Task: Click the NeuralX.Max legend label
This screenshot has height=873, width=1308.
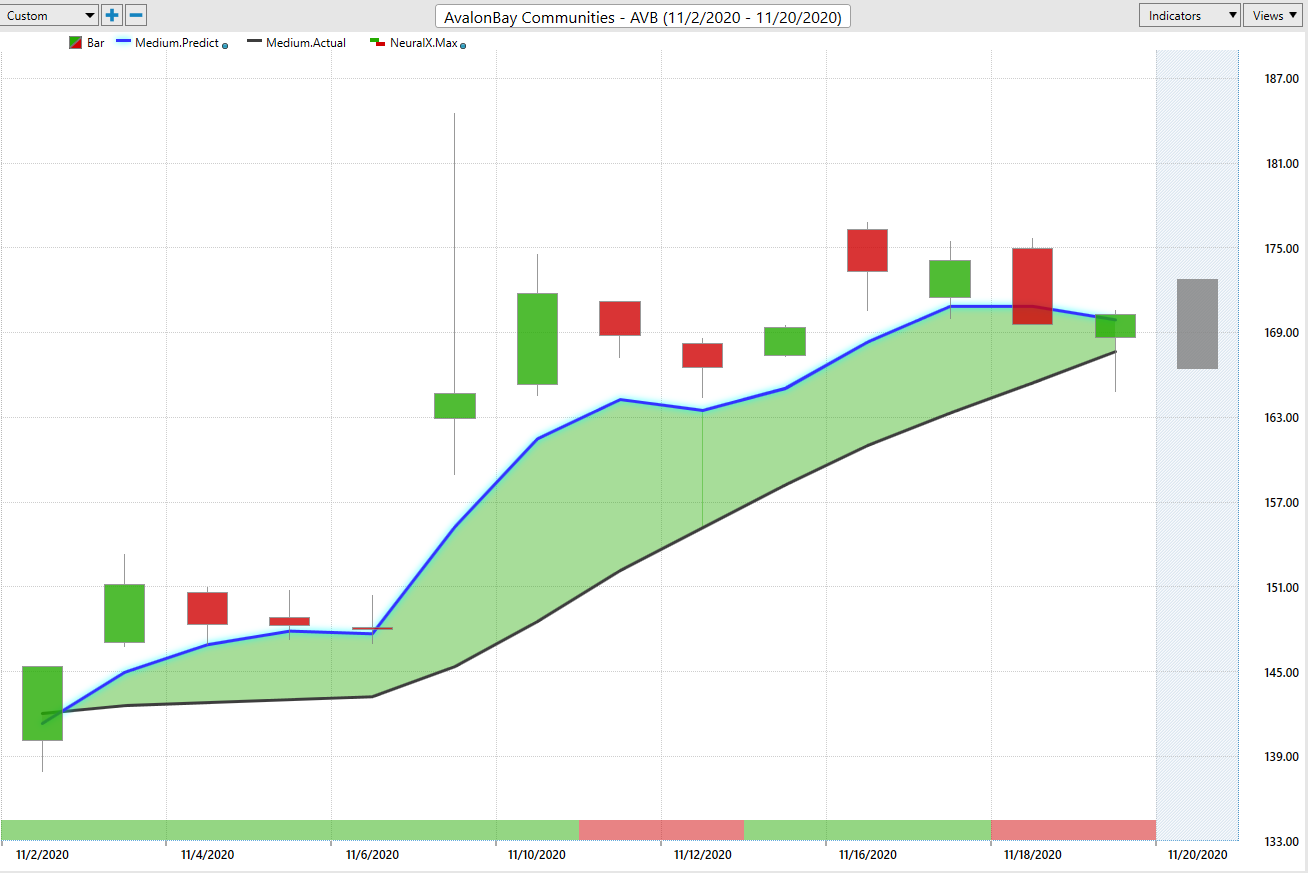Action: tap(422, 43)
